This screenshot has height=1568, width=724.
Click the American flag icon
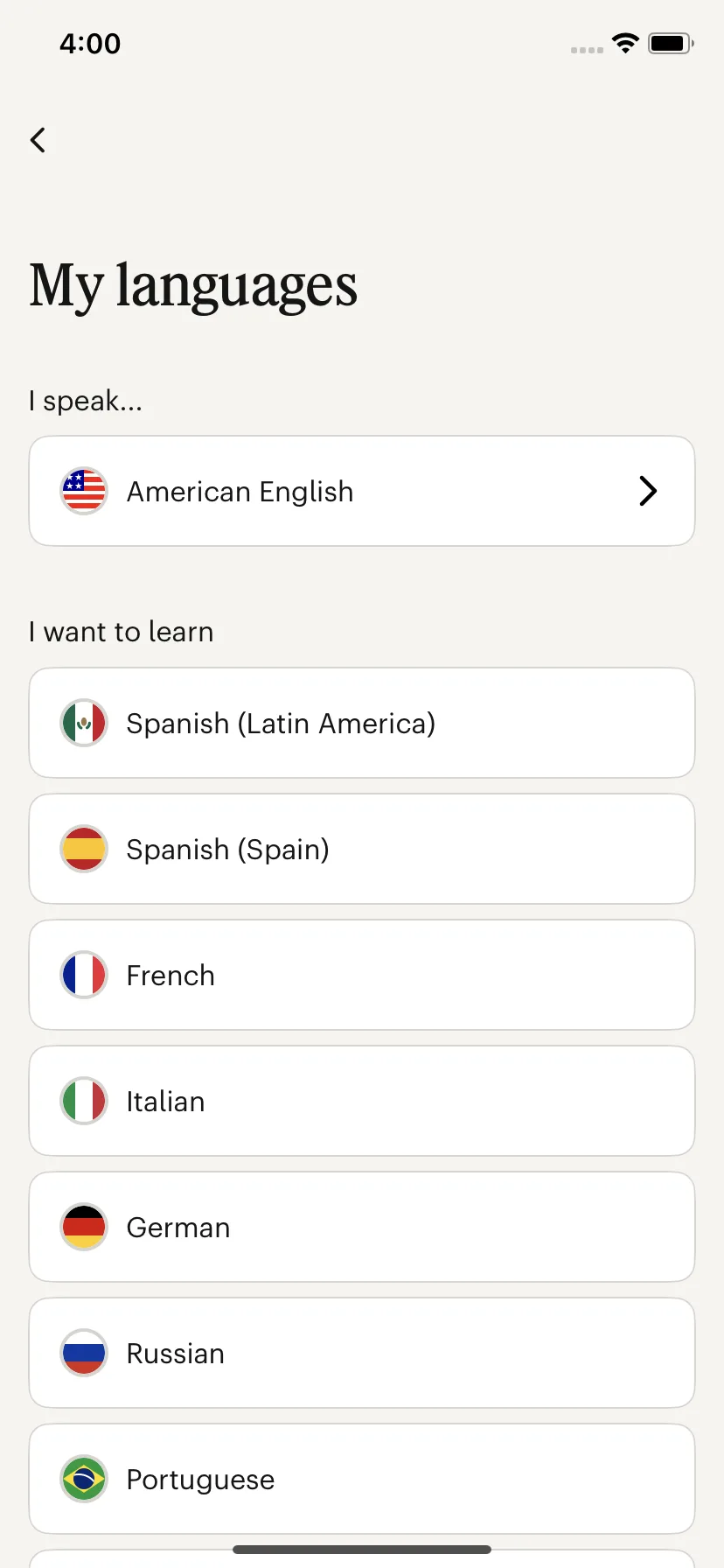pyautogui.click(x=84, y=491)
